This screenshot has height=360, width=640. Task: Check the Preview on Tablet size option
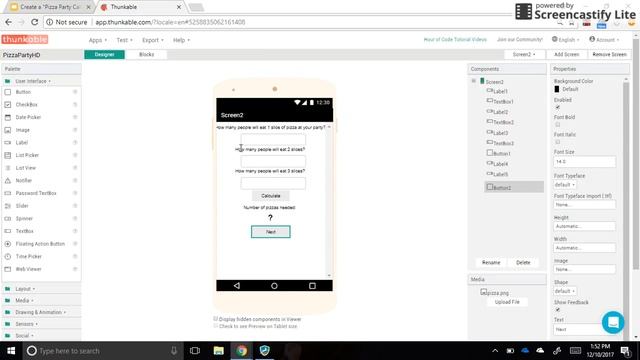coord(216,326)
